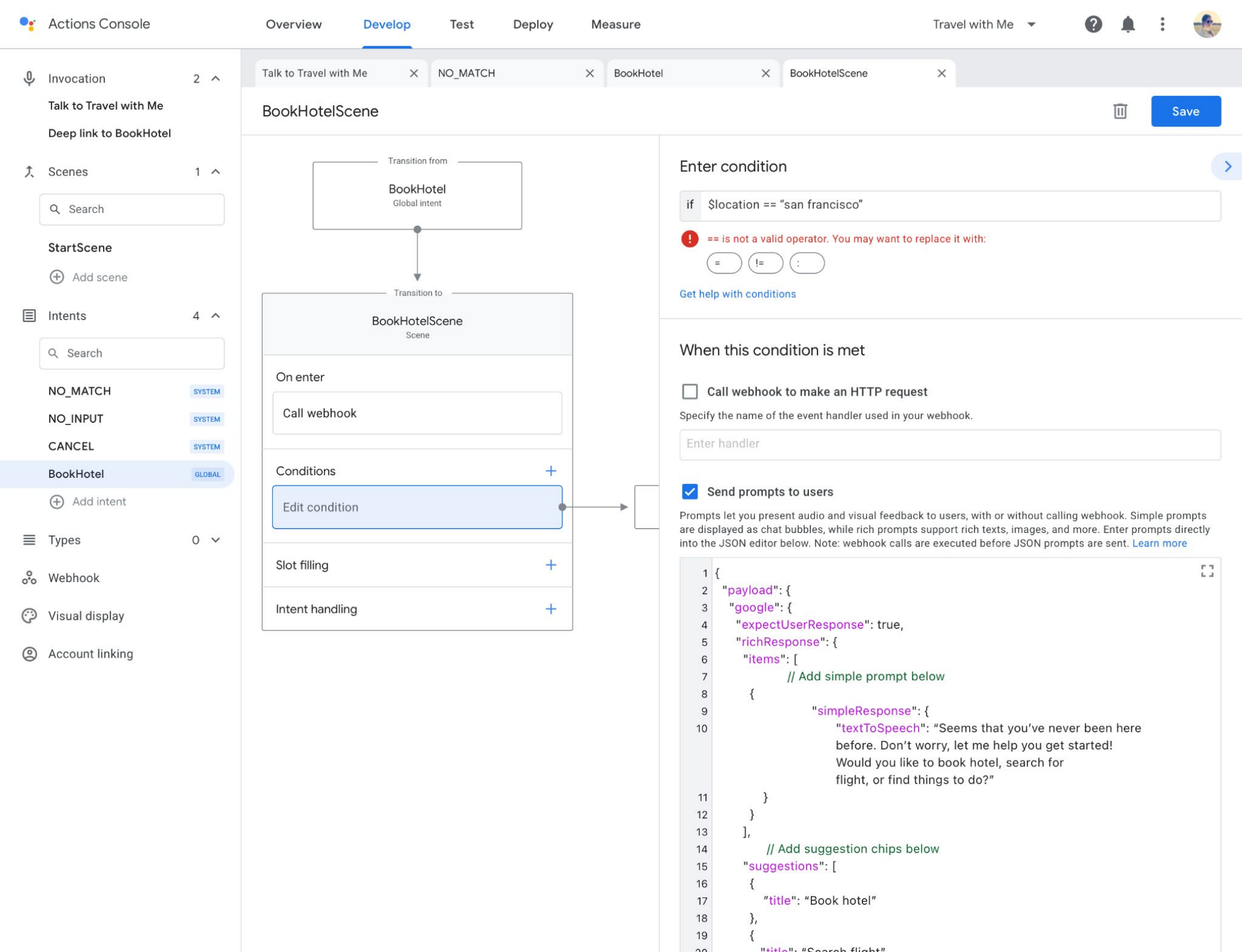Open notifications bell icon
1242x952 pixels.
click(x=1127, y=24)
